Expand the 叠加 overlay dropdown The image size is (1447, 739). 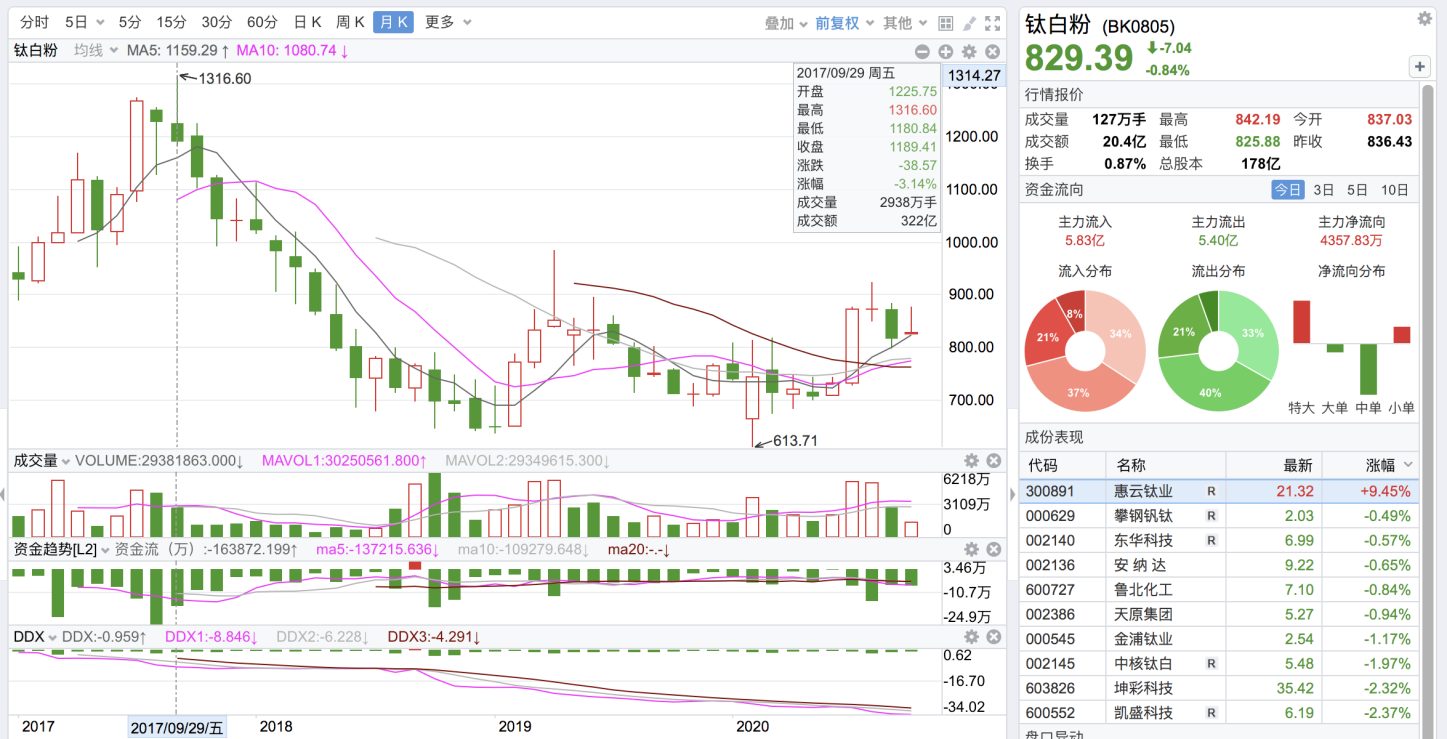tap(786, 23)
